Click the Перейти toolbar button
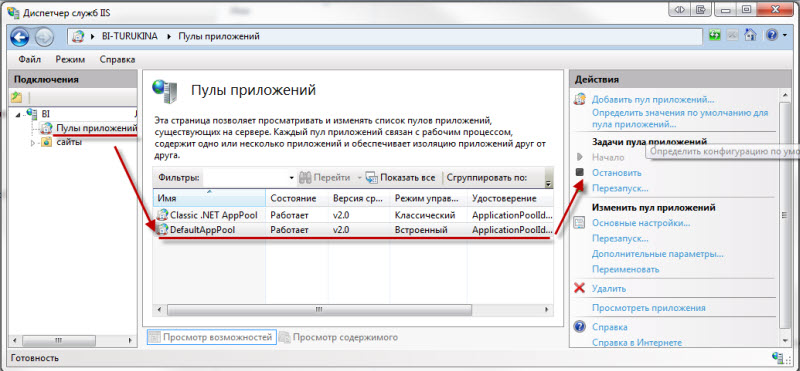 pos(325,178)
